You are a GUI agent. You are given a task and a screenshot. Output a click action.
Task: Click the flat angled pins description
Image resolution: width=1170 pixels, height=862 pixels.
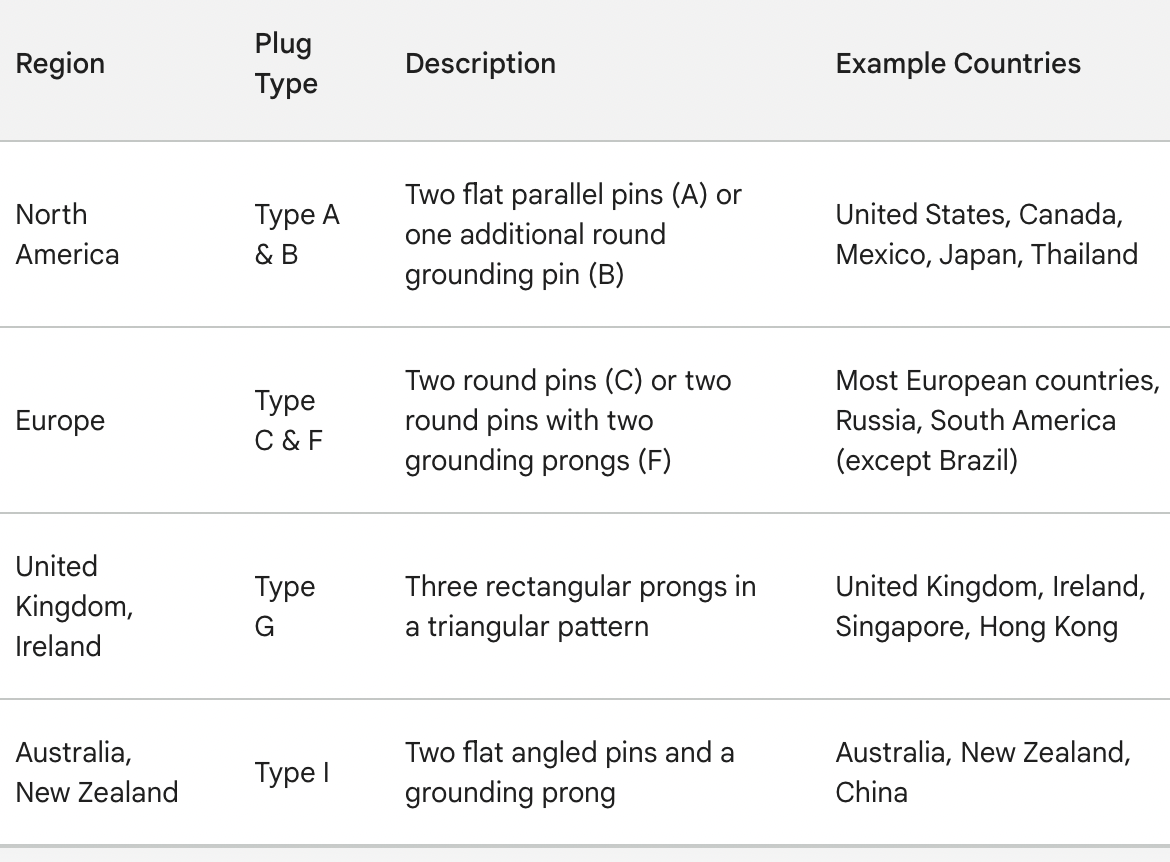coord(569,772)
